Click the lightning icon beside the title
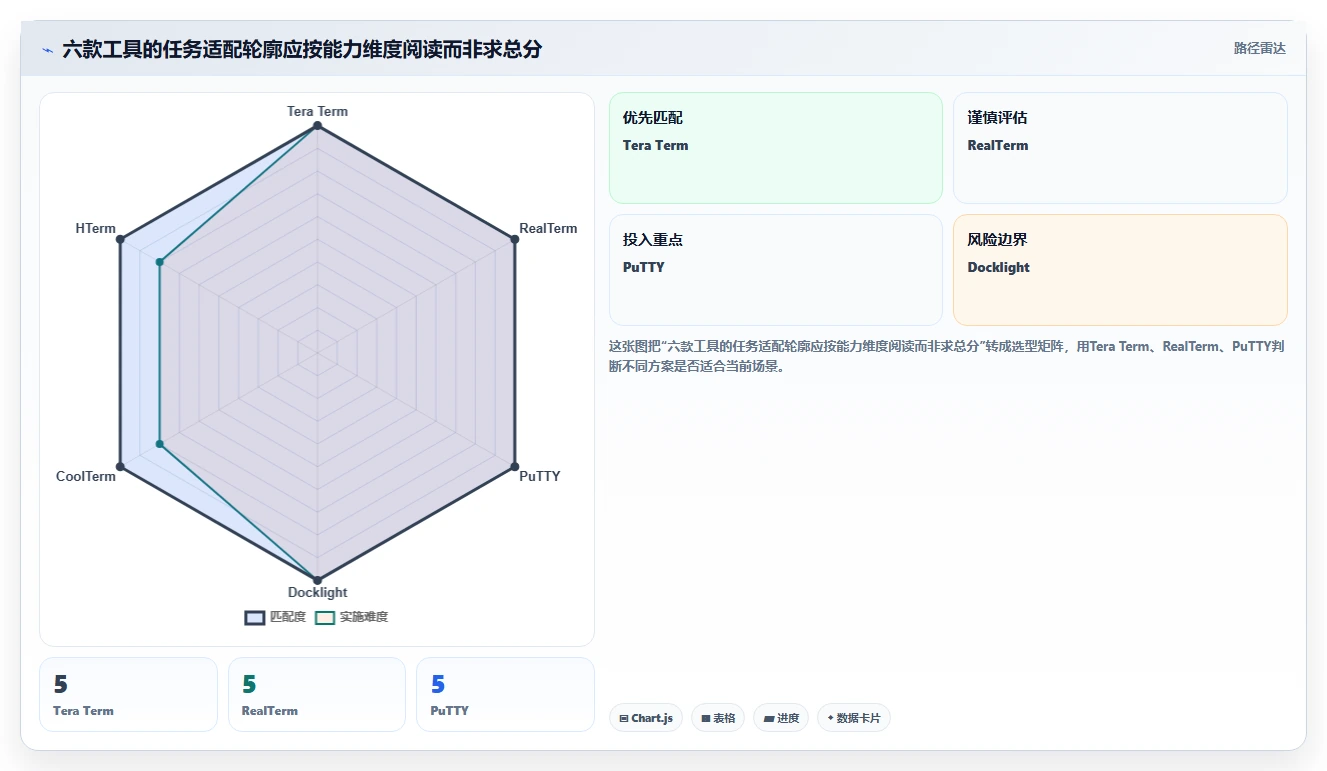Image resolution: width=1327 pixels, height=771 pixels. click(48, 50)
